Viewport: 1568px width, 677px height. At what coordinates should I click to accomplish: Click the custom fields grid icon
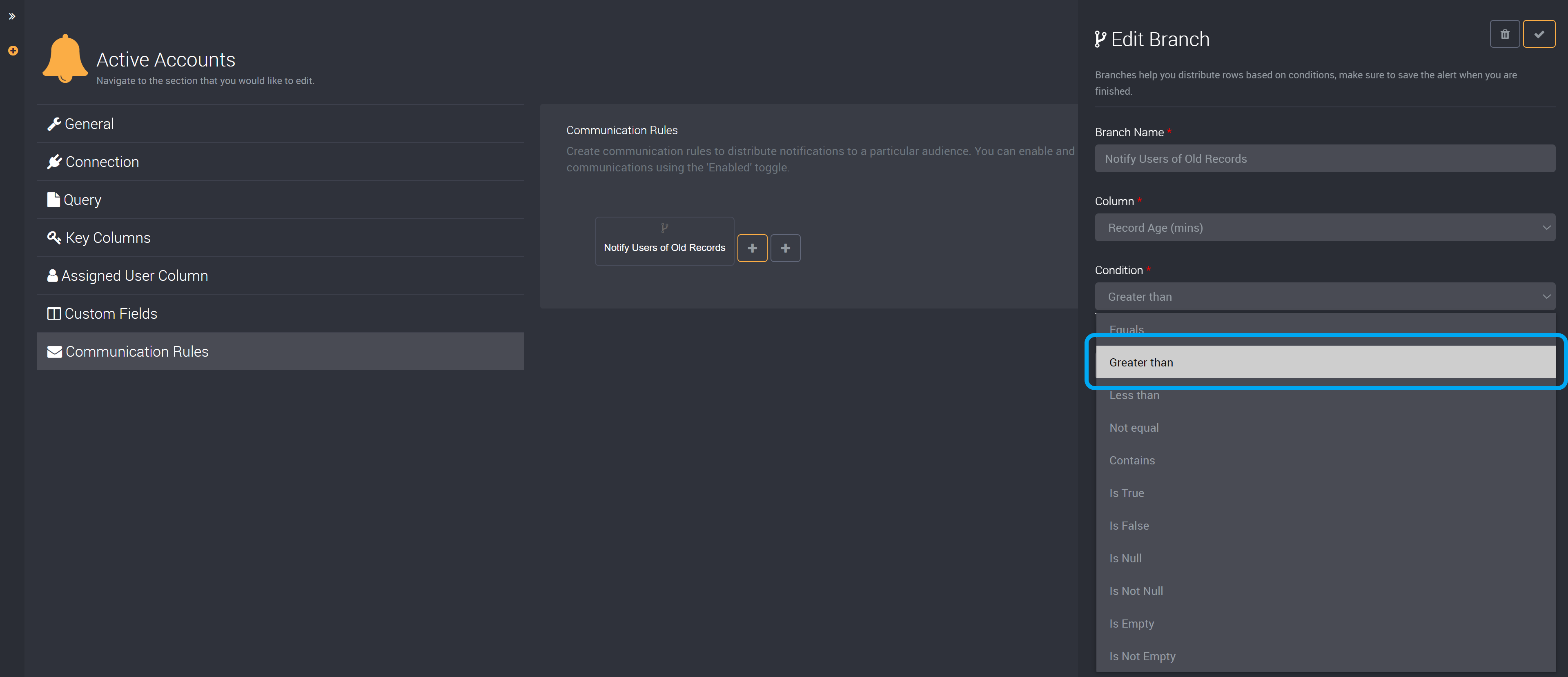point(53,313)
